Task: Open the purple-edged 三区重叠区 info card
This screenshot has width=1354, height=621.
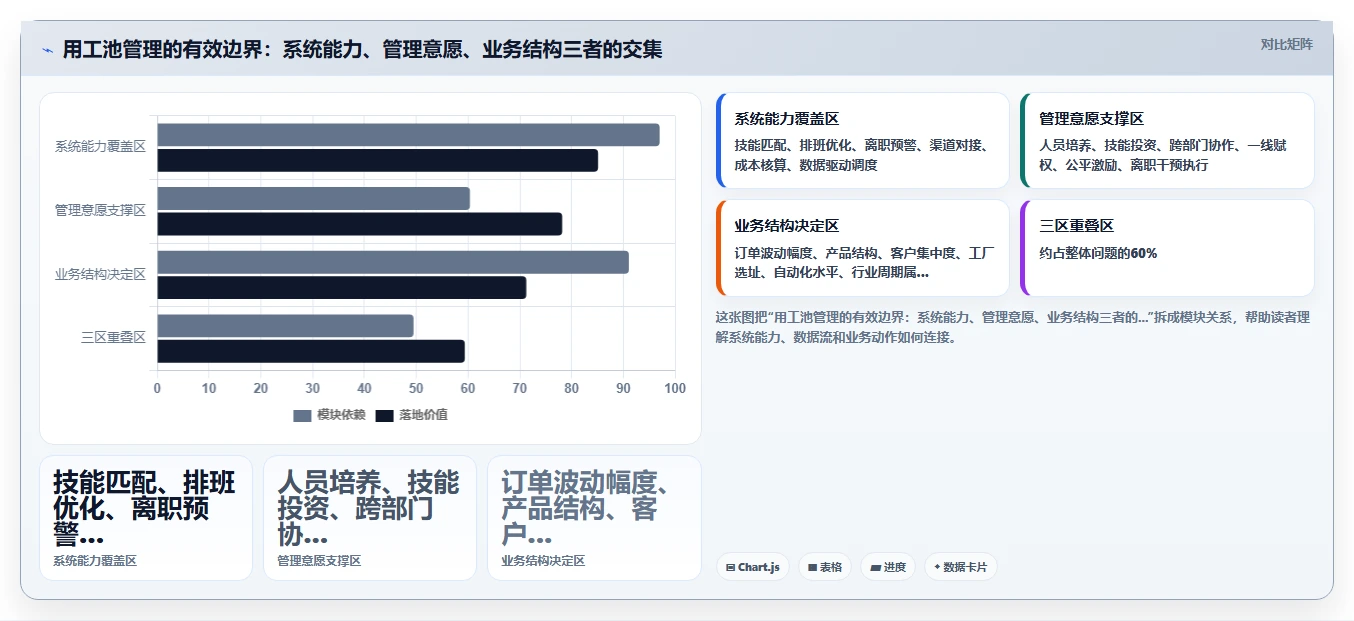Action: (1167, 248)
